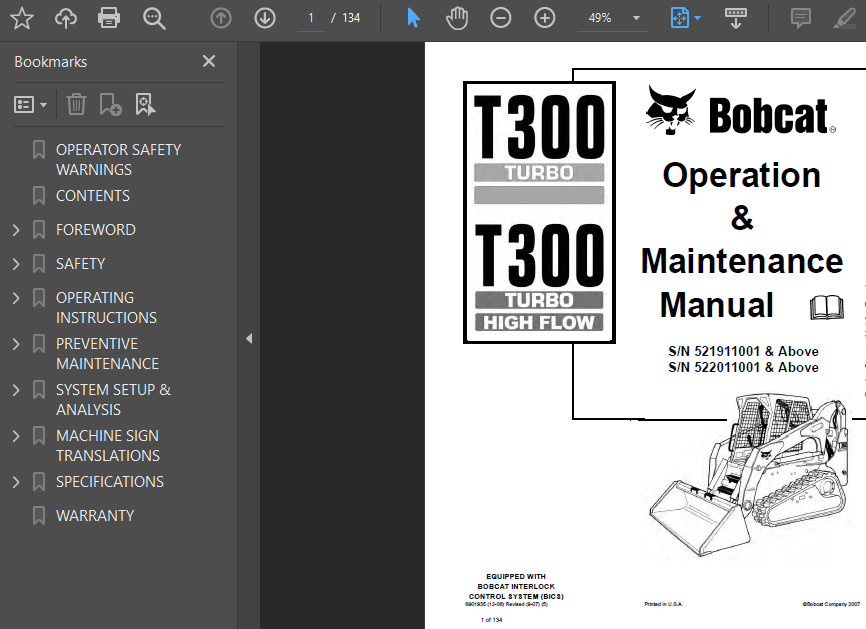Expand the SPECIFICATIONS bookmark
Viewport: 866px width, 629px height.
coord(16,482)
